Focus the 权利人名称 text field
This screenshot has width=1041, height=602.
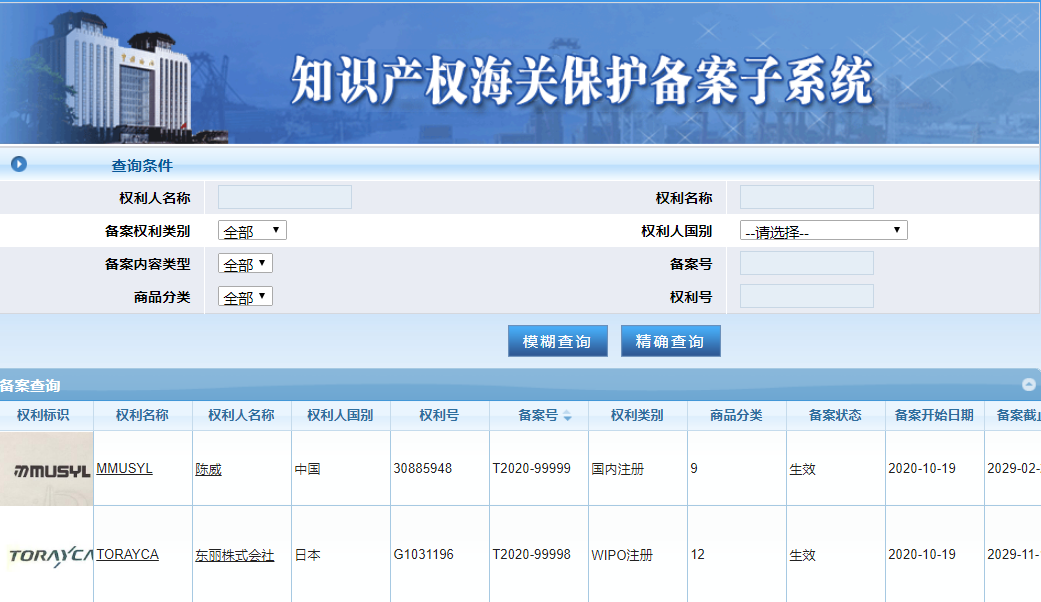pyautogui.click(x=285, y=197)
